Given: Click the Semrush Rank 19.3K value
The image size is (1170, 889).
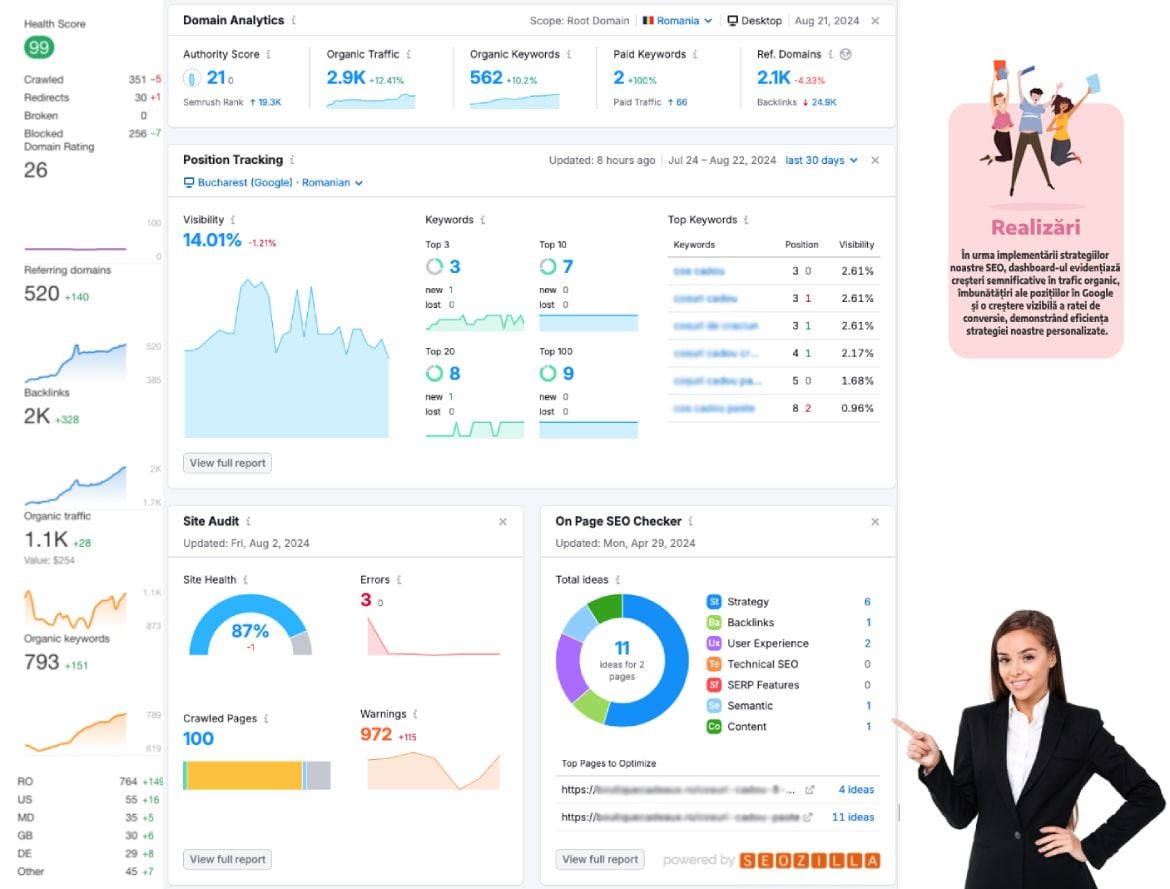Looking at the screenshot, I should 269,102.
